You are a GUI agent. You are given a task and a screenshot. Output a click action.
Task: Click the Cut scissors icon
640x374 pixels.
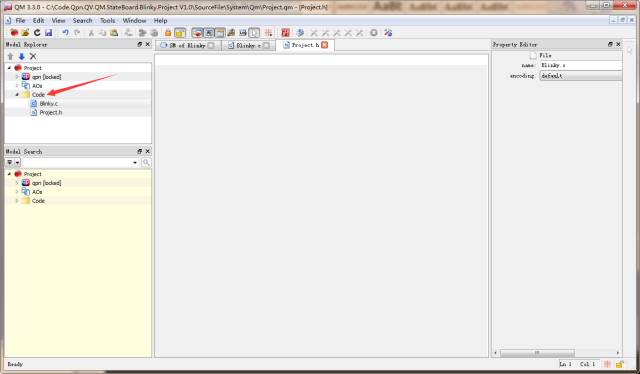[91, 33]
